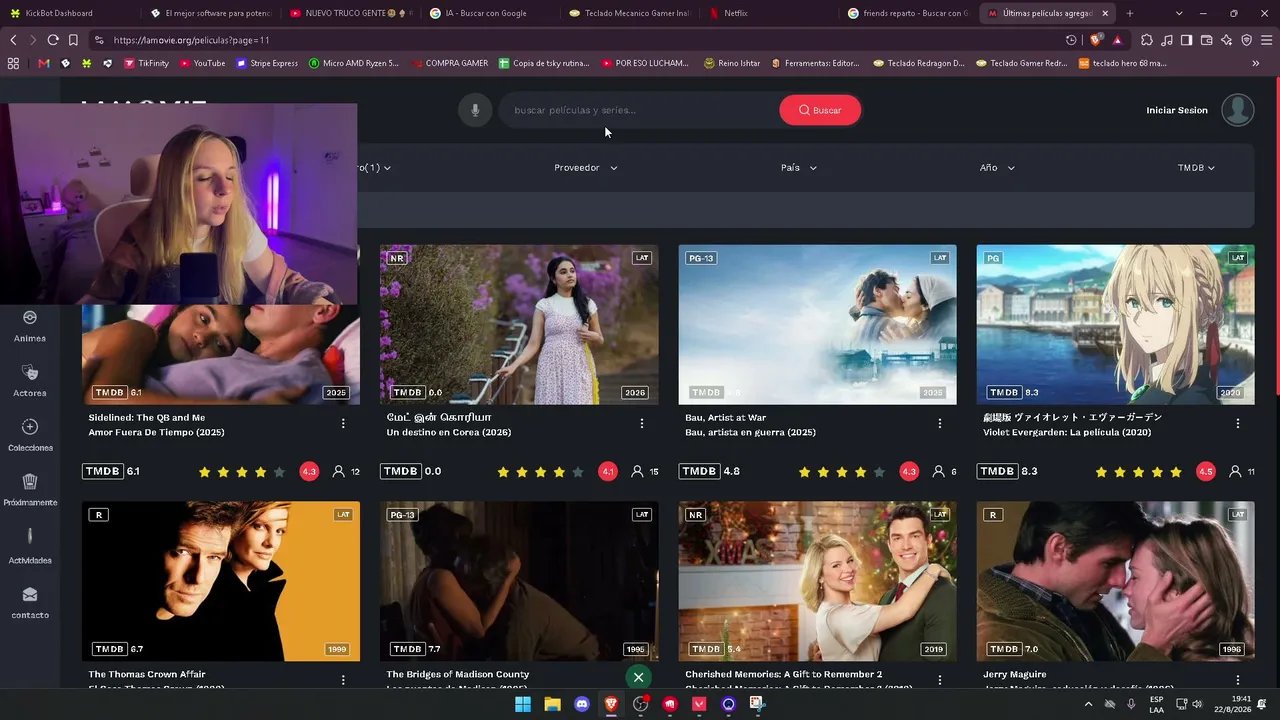Reload the page with browser refresh icon
Viewport: 1280px width, 720px height.
[53, 40]
